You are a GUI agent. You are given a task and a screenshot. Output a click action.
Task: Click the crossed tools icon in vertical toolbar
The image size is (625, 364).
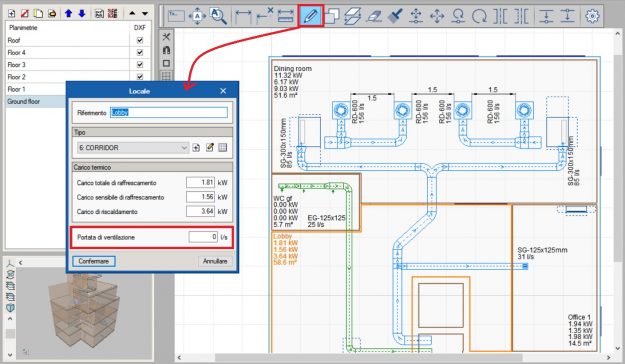click(166, 37)
